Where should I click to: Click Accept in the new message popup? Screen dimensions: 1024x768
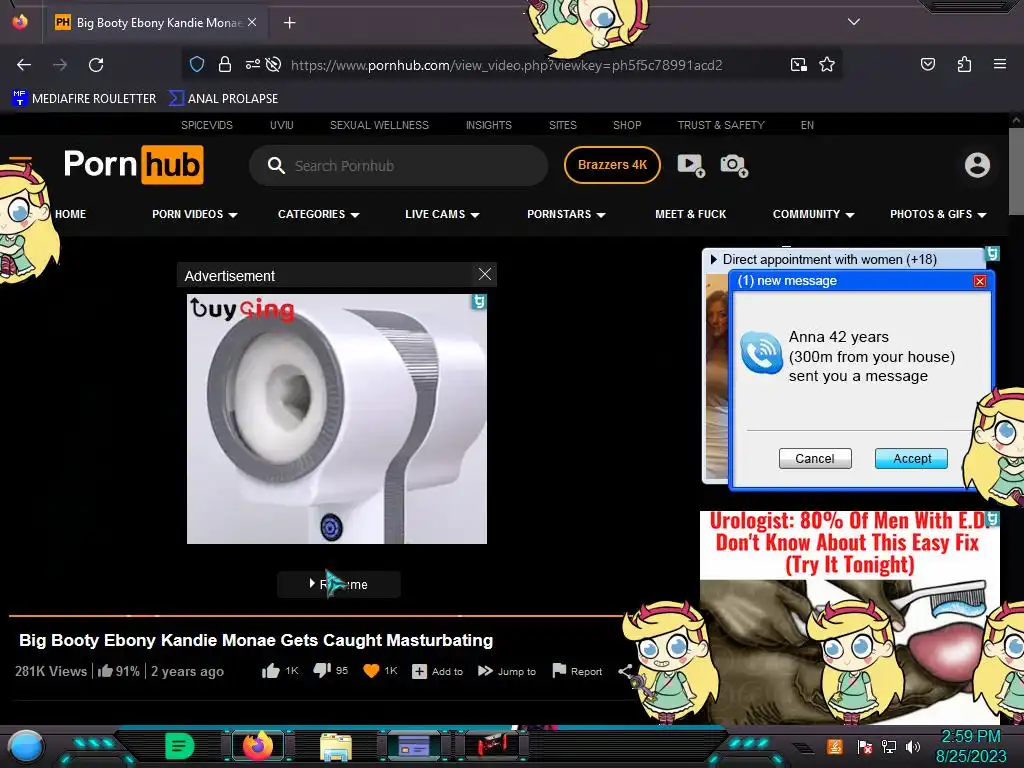[912, 458]
